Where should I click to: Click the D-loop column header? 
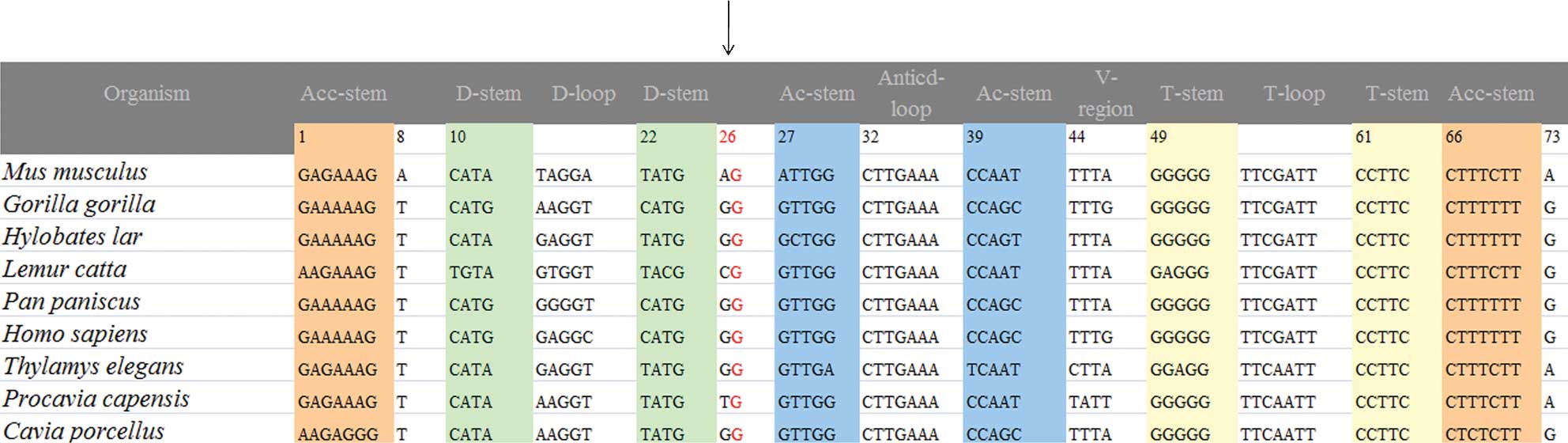[x=583, y=93]
